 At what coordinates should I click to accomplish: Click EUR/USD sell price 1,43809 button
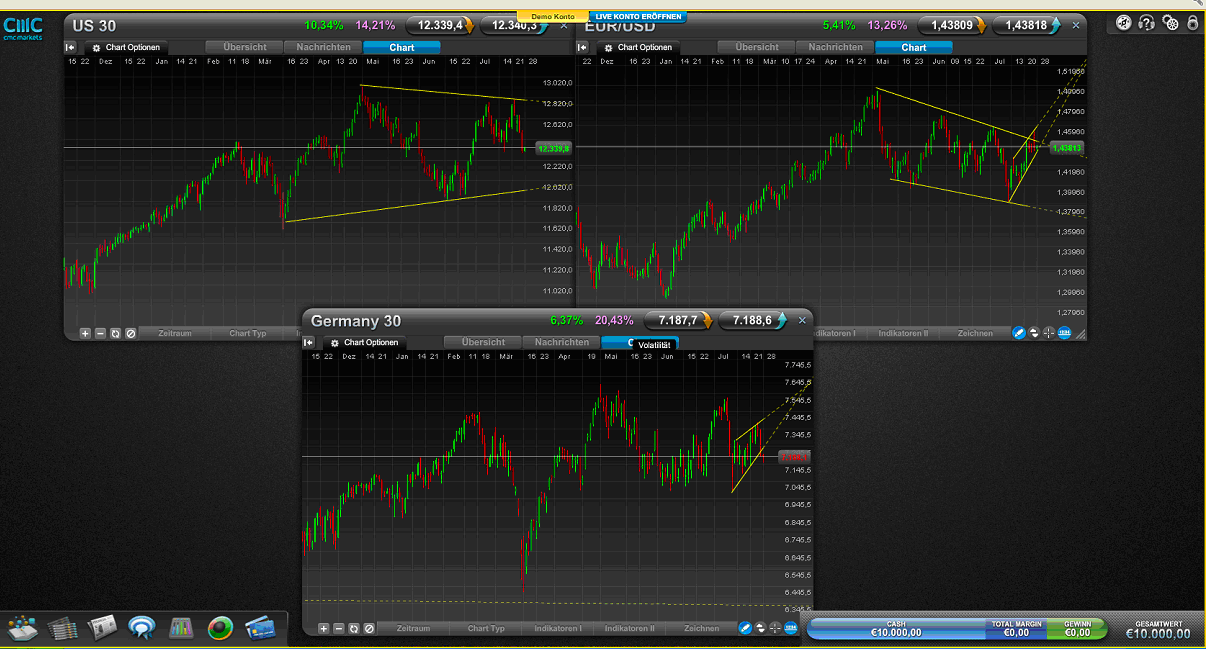(x=953, y=25)
